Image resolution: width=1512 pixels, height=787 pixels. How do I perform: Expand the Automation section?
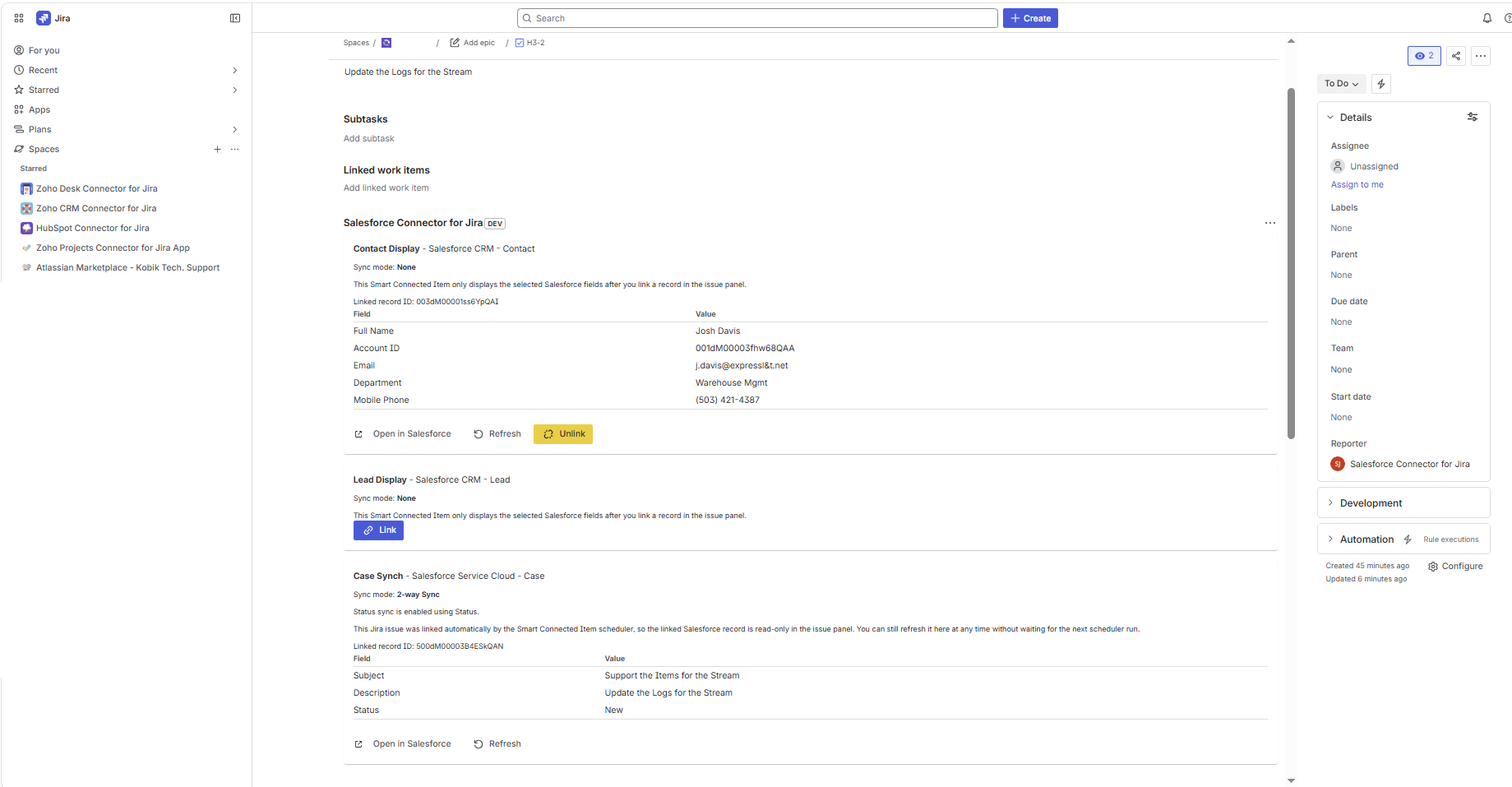pyautogui.click(x=1366, y=539)
